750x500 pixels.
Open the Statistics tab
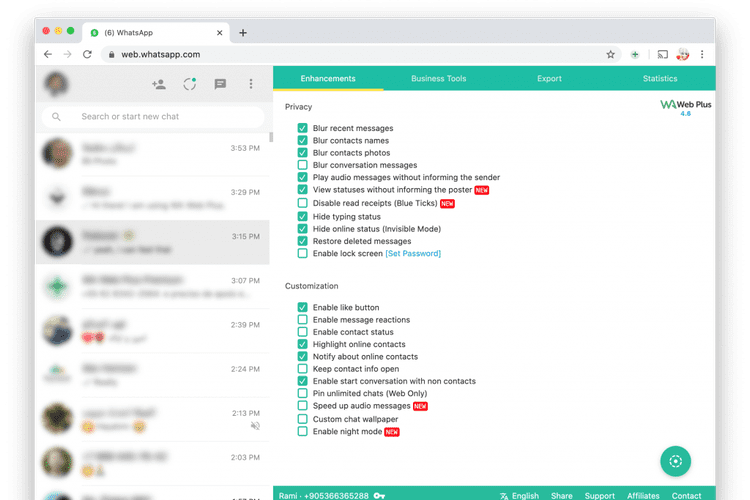click(660, 79)
